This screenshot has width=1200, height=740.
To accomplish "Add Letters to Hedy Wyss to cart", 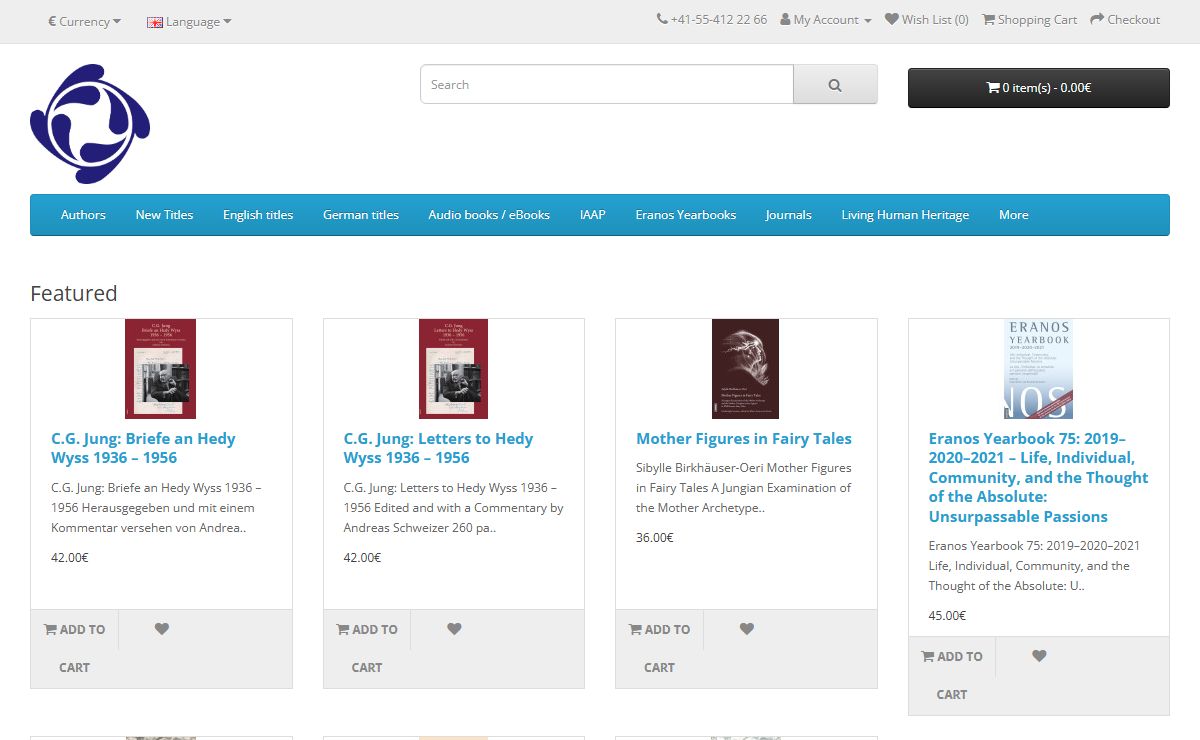I will pos(367,648).
